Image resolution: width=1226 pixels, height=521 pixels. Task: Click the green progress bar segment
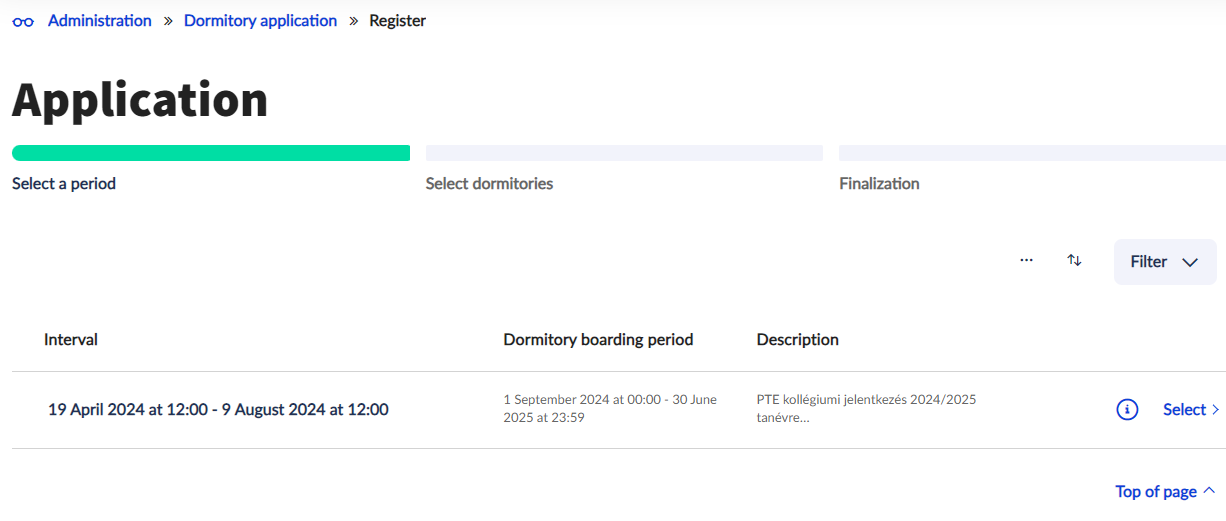point(211,153)
